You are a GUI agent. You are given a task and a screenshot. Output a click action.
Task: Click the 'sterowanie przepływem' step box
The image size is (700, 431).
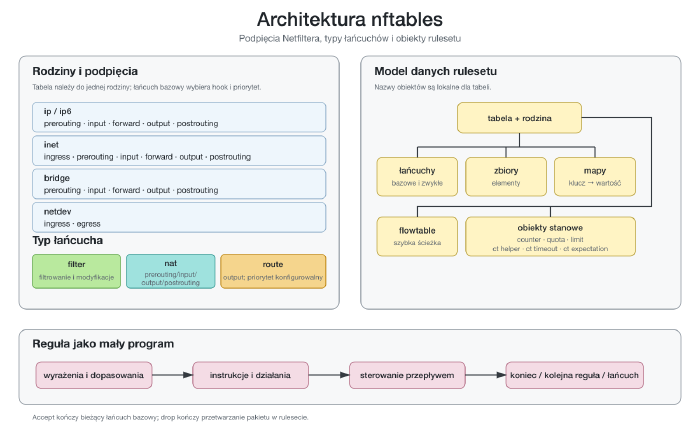(x=407, y=375)
